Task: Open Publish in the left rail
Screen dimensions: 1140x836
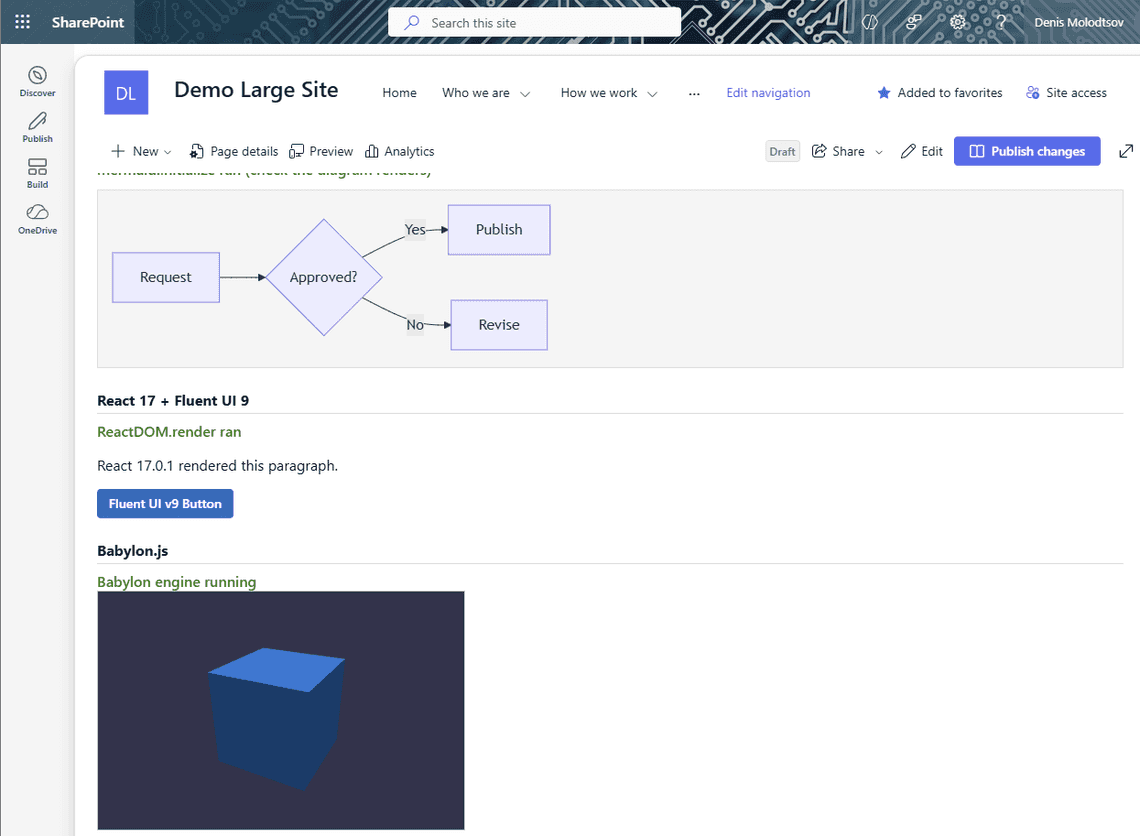Action: (37, 127)
